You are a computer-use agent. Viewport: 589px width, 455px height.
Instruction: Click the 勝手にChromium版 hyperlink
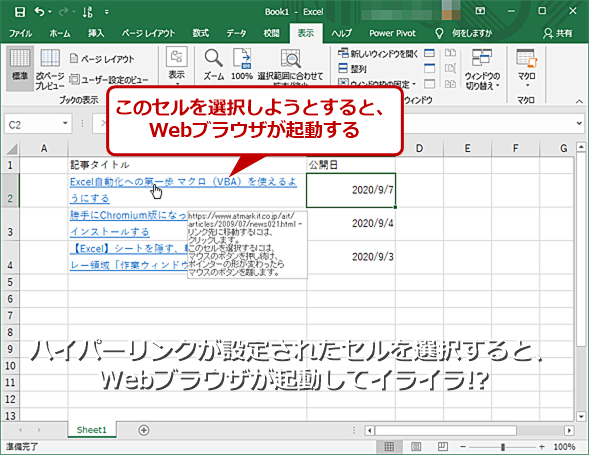pyautogui.click(x=128, y=223)
